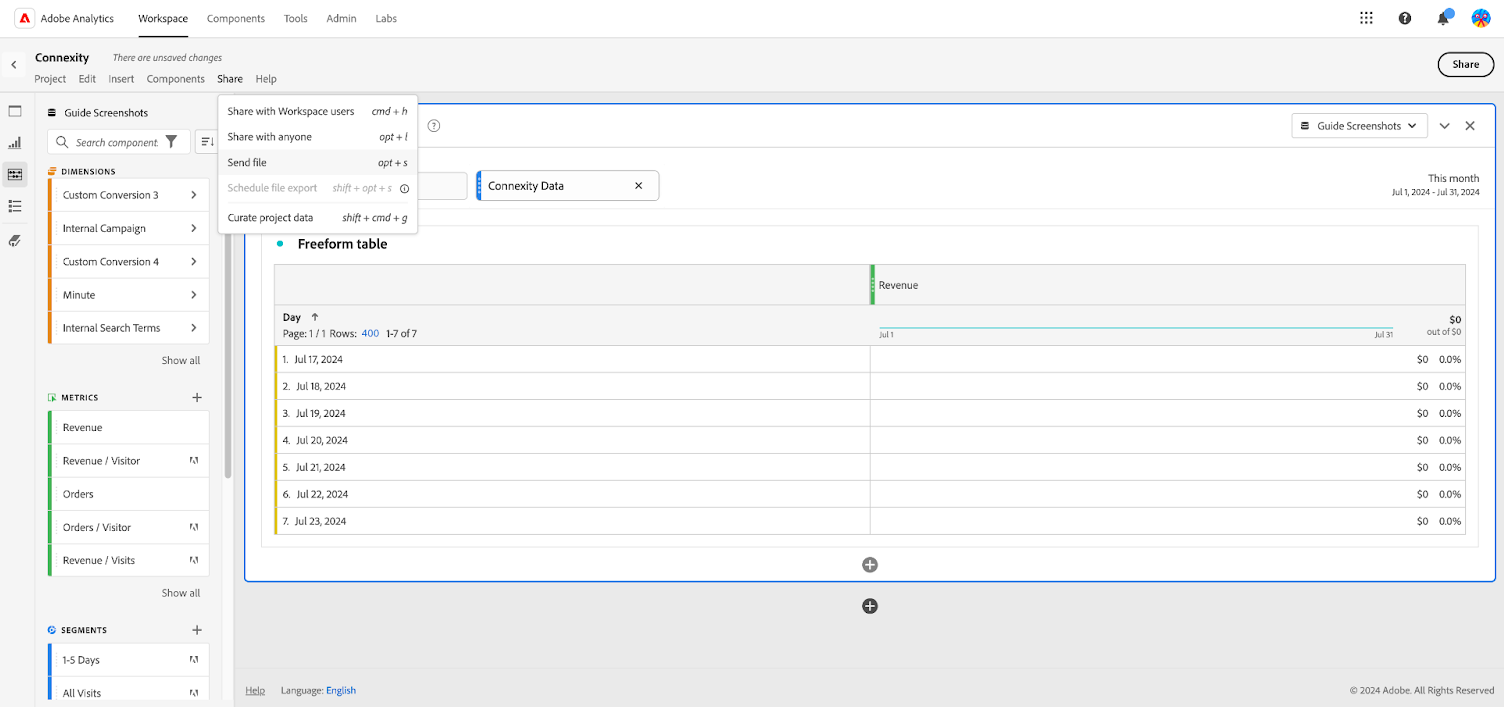The image size is (1504, 707).
Task: Click the panel info question-mark icon
Action: click(x=434, y=126)
